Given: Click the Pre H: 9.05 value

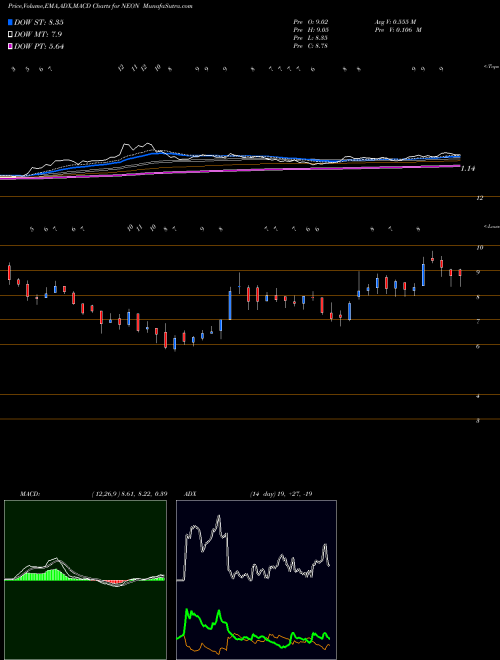Looking at the screenshot, I should click(x=311, y=30).
